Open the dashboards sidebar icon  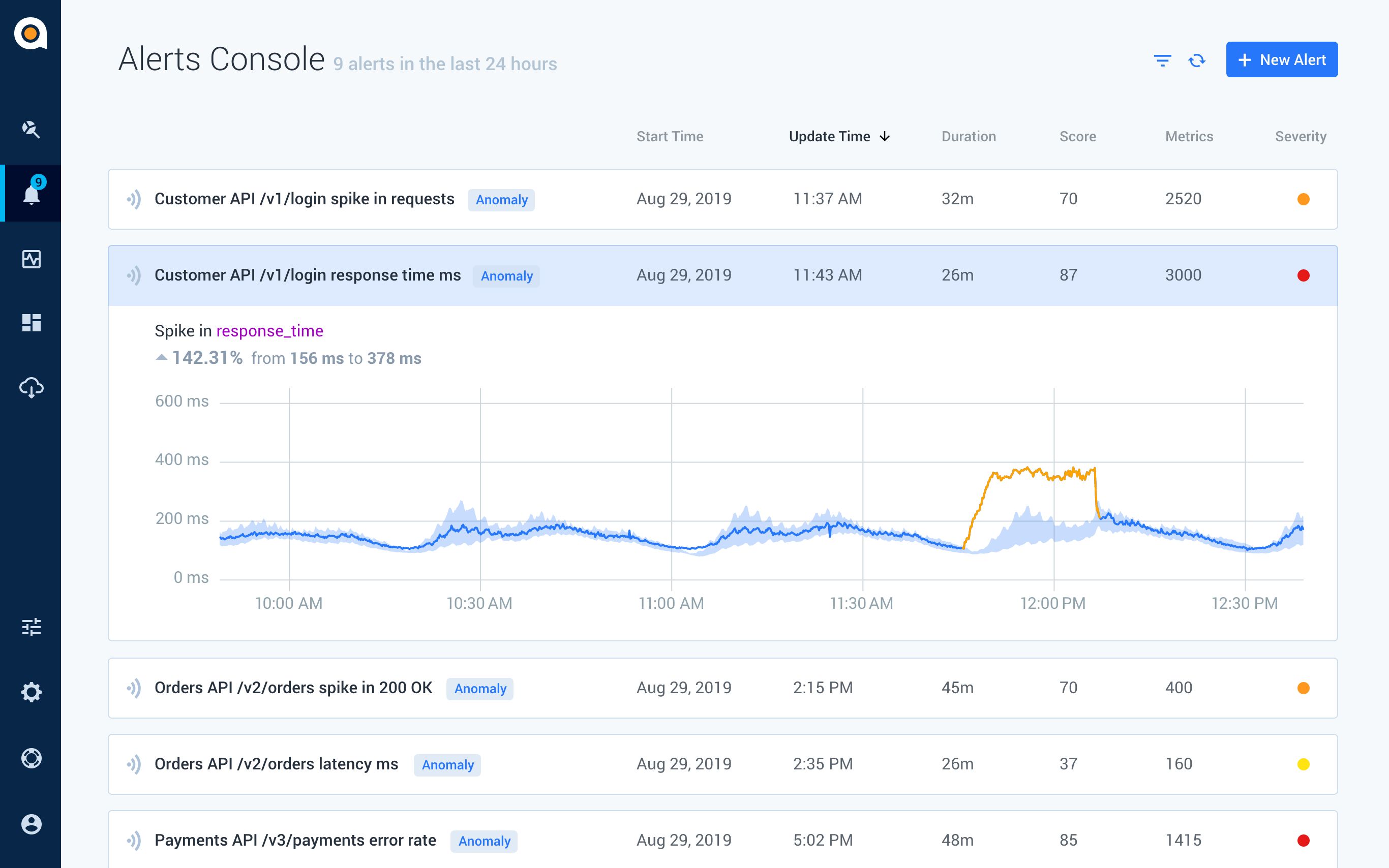[x=31, y=323]
